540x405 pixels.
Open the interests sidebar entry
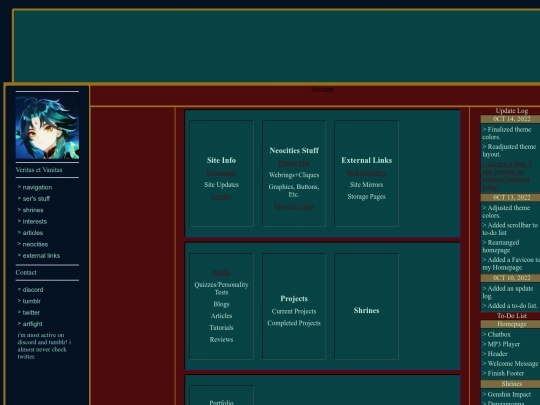[x=35, y=221]
